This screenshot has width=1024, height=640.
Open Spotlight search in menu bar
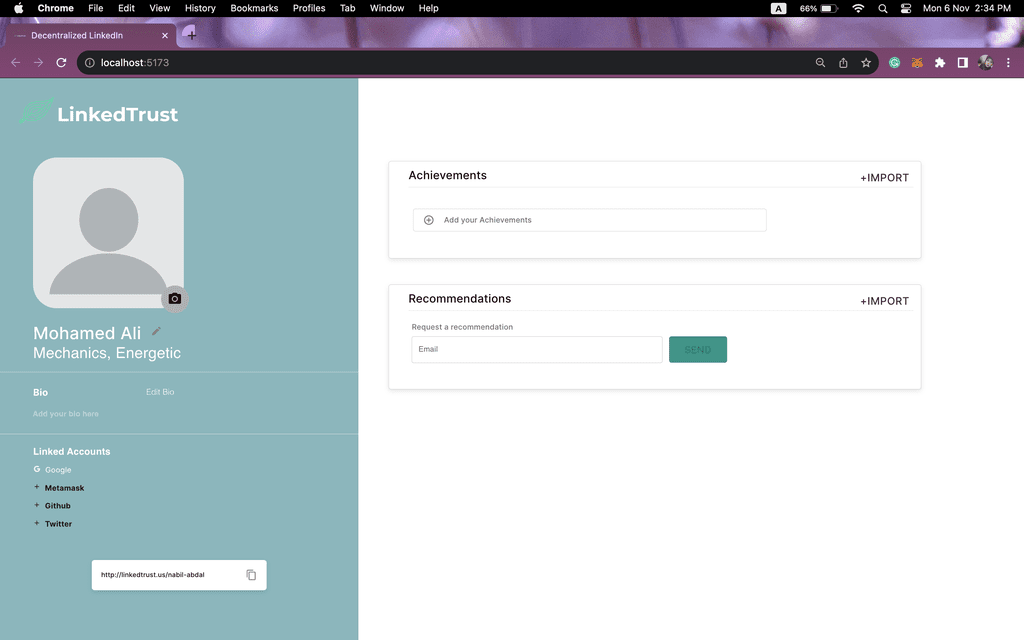pos(883,8)
